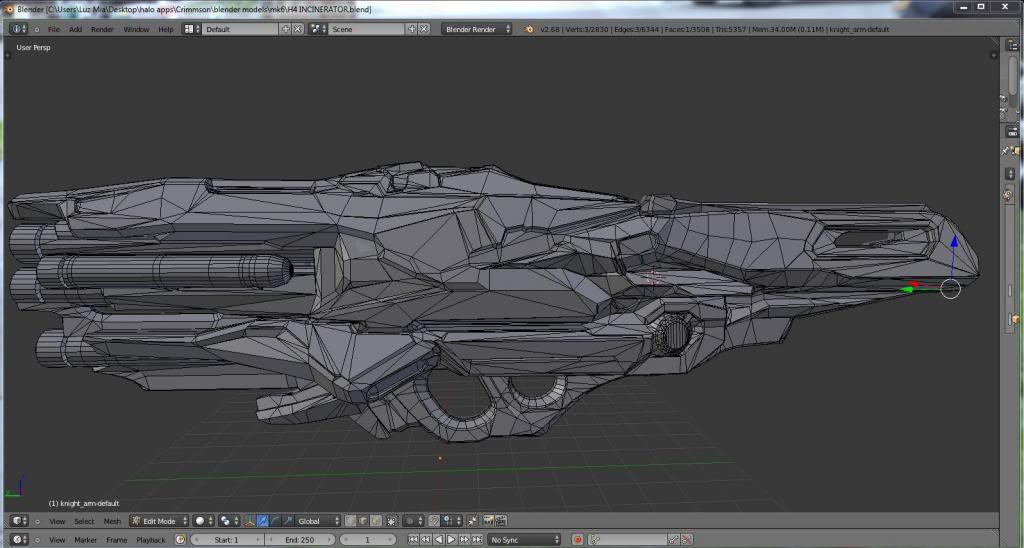The height and width of the screenshot is (548, 1024).
Task: Open the Edit Mode dropdown
Action: click(158, 521)
